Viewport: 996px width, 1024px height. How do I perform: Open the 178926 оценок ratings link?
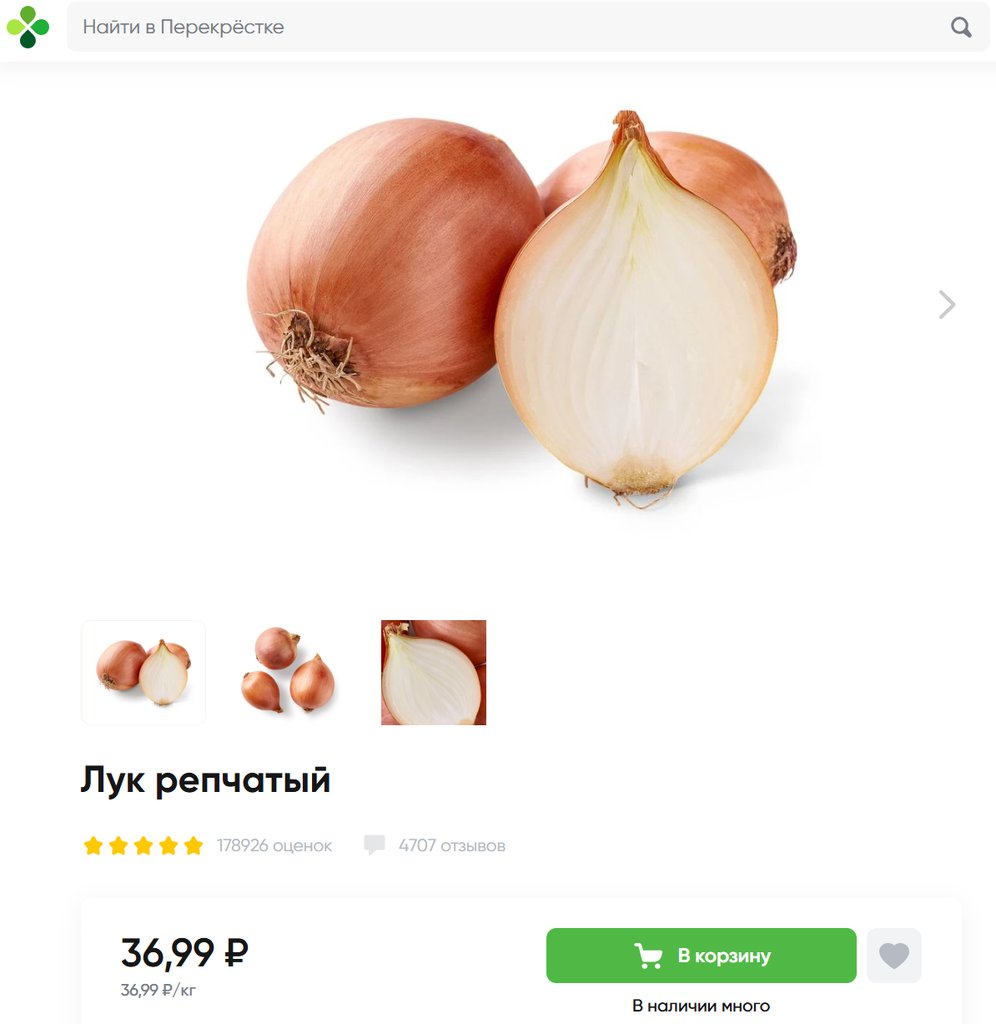pyautogui.click(x=274, y=846)
